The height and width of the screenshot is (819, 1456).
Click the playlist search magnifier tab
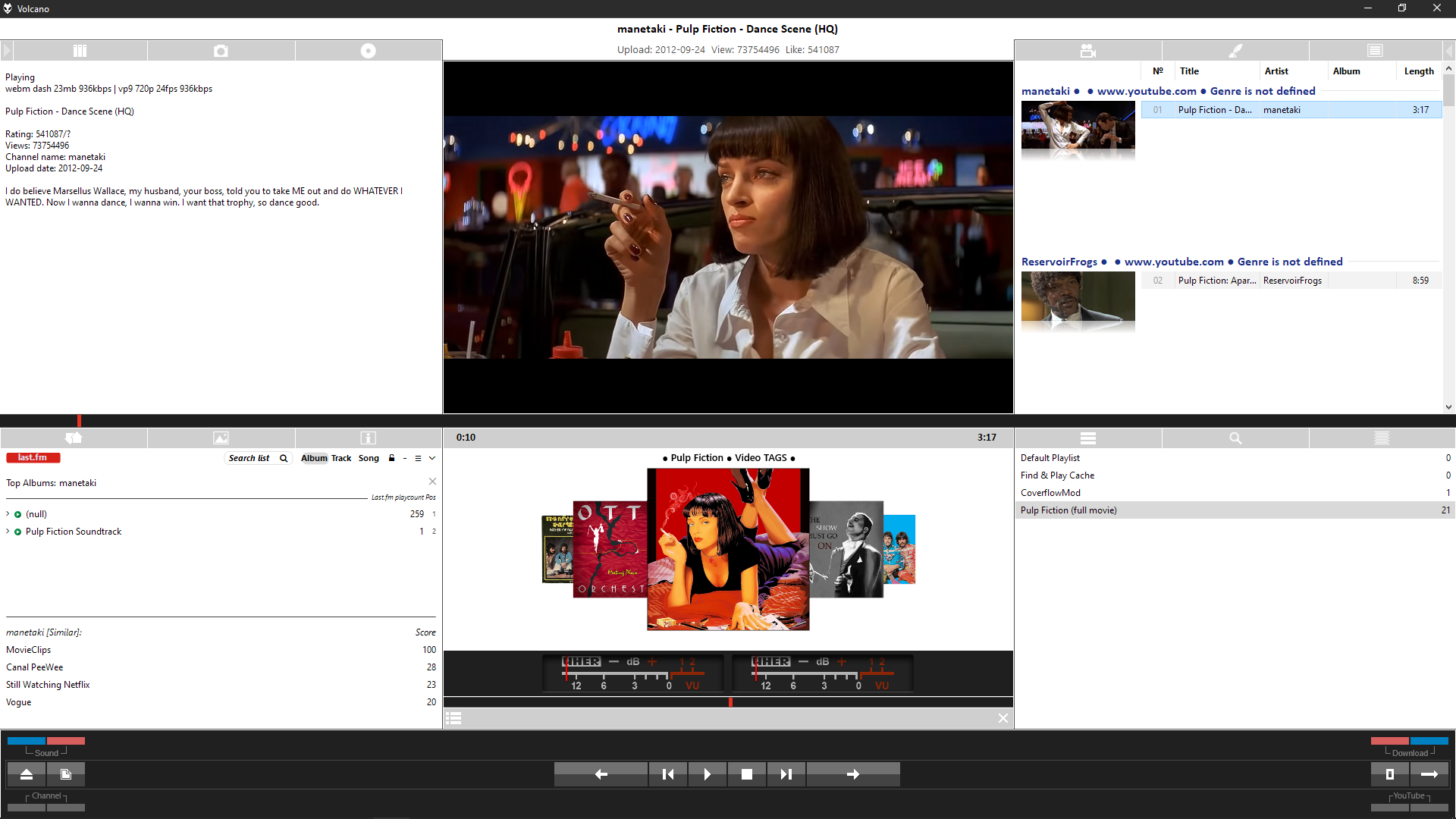1235,438
